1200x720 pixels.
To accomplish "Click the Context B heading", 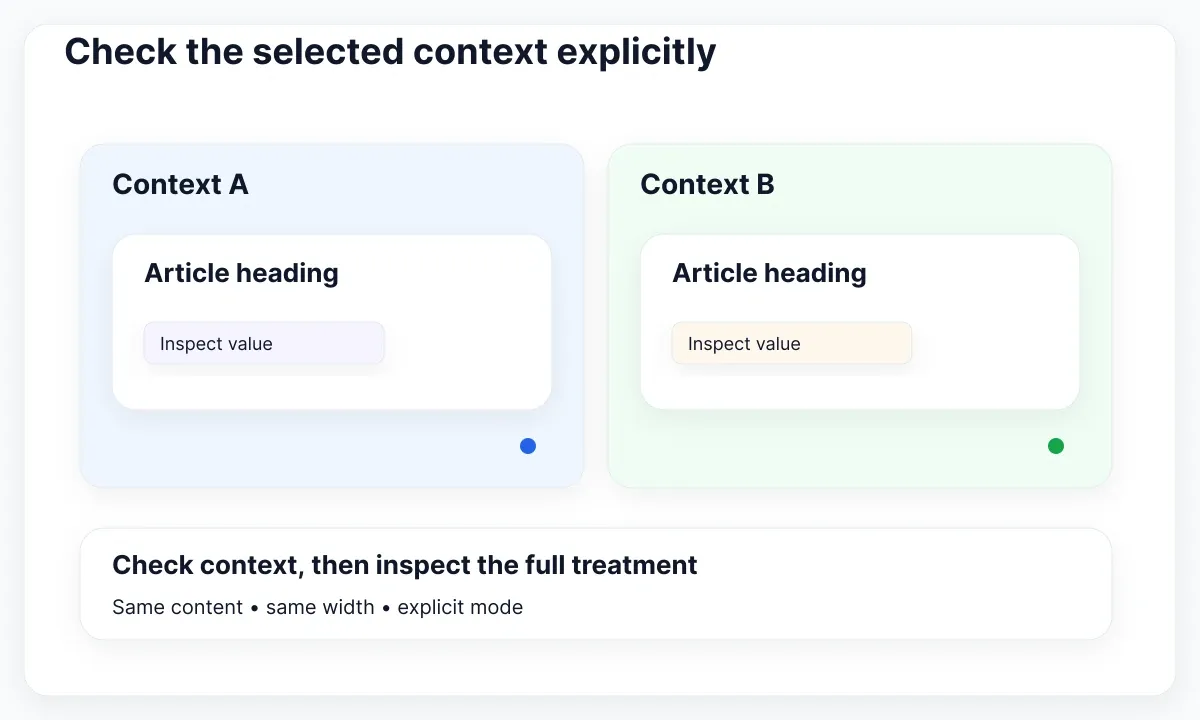I will [707, 184].
